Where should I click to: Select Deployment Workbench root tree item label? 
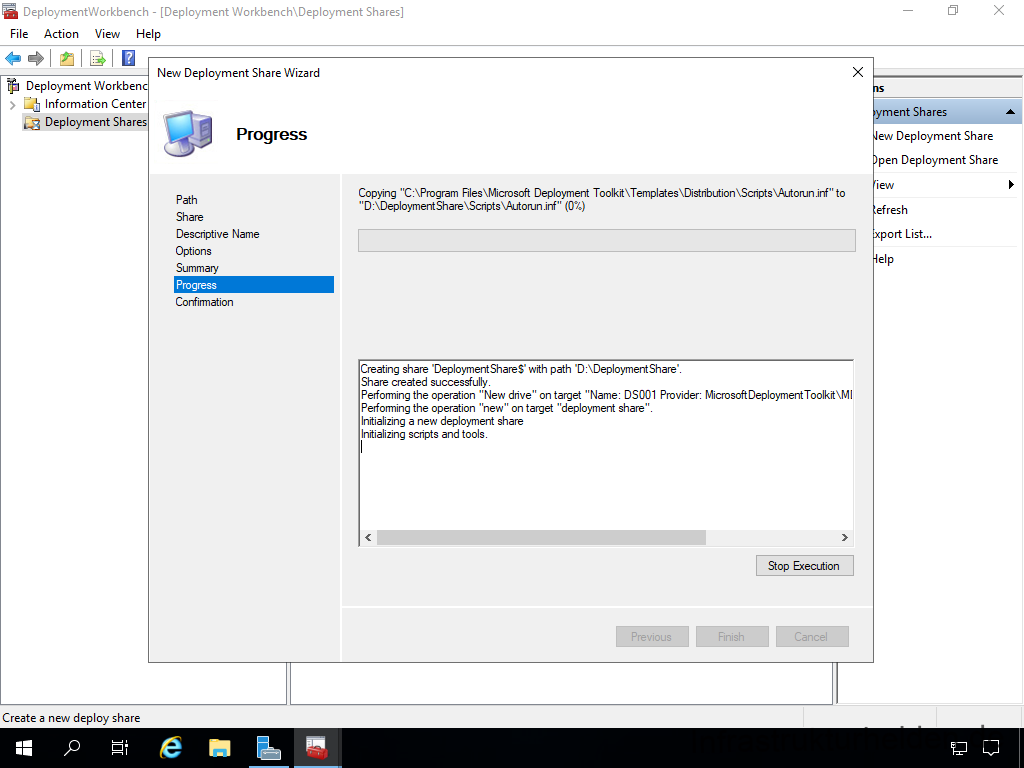(87, 86)
